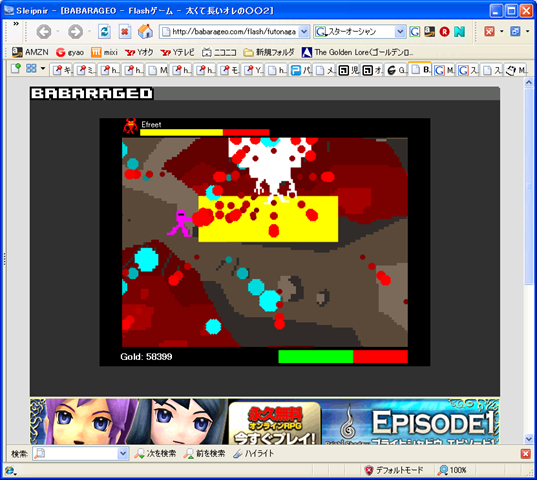Click the Internet Explorer engine icon in status bar
The image size is (537, 480).
tap(10, 471)
